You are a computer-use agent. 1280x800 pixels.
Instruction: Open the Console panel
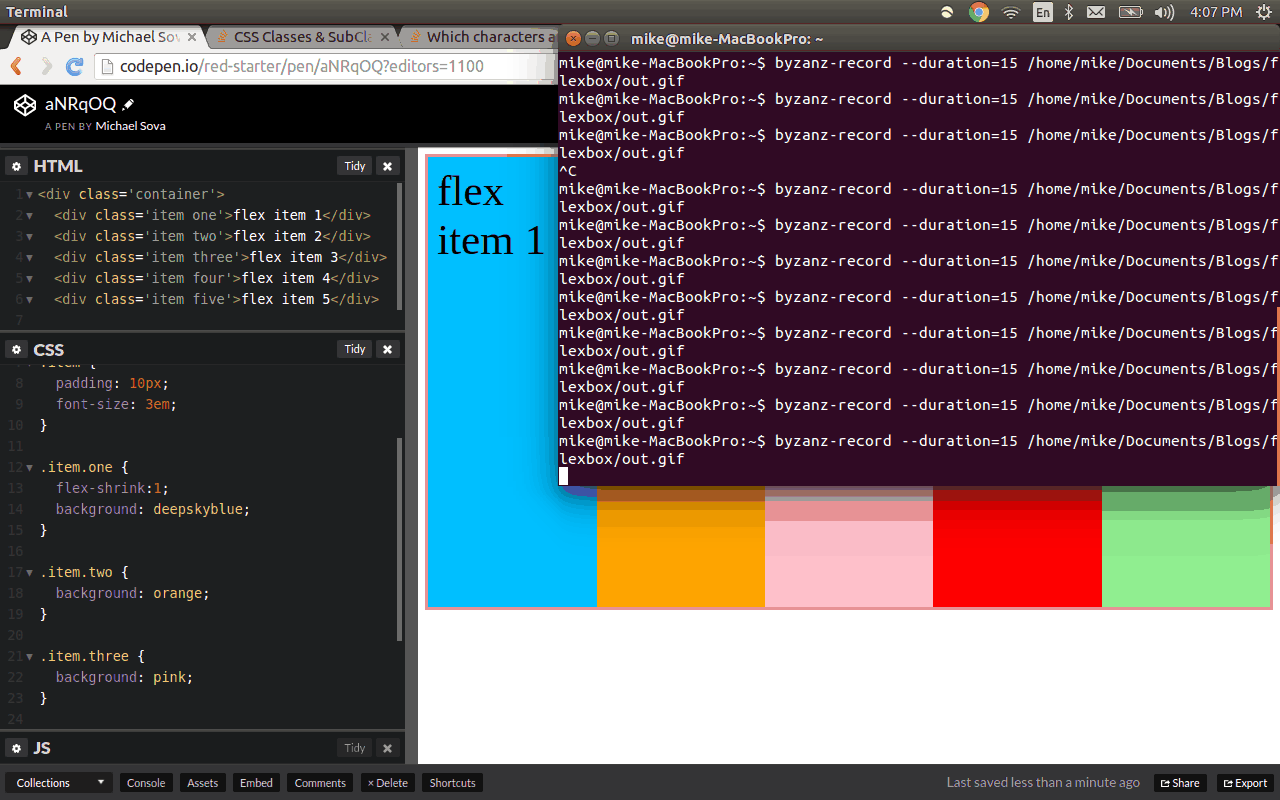click(x=146, y=783)
